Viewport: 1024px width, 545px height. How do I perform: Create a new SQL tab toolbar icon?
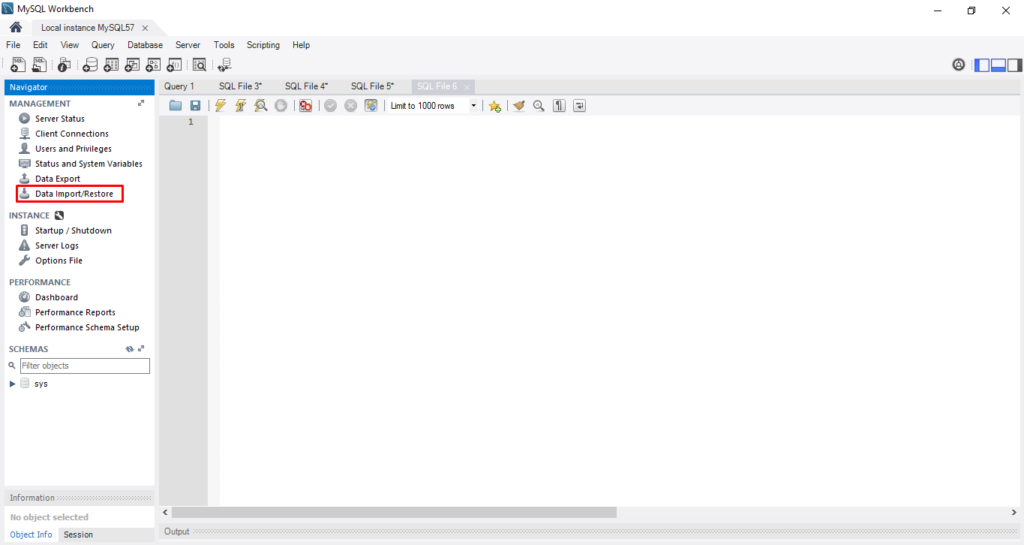point(18,65)
